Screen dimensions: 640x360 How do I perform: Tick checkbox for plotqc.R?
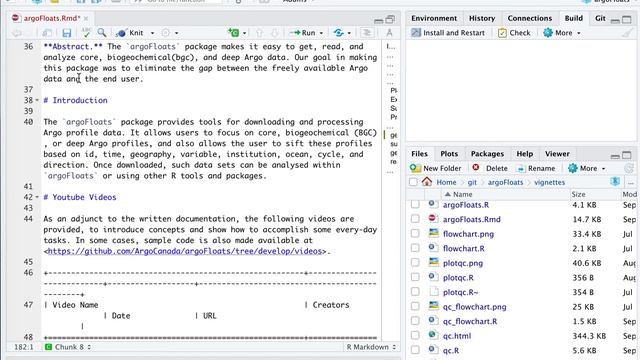[415, 278]
